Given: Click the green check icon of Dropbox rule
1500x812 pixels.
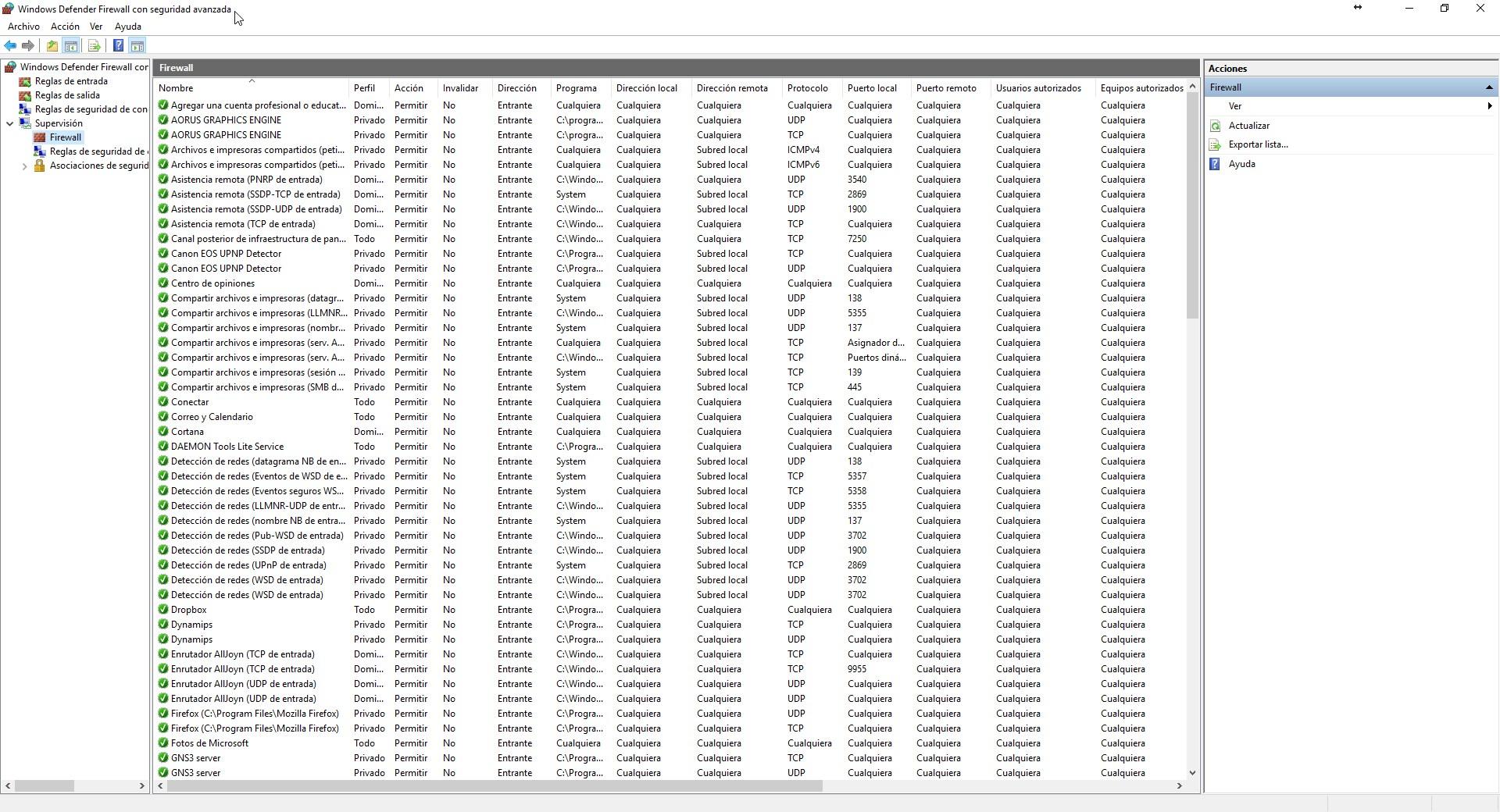Looking at the screenshot, I should (163, 610).
